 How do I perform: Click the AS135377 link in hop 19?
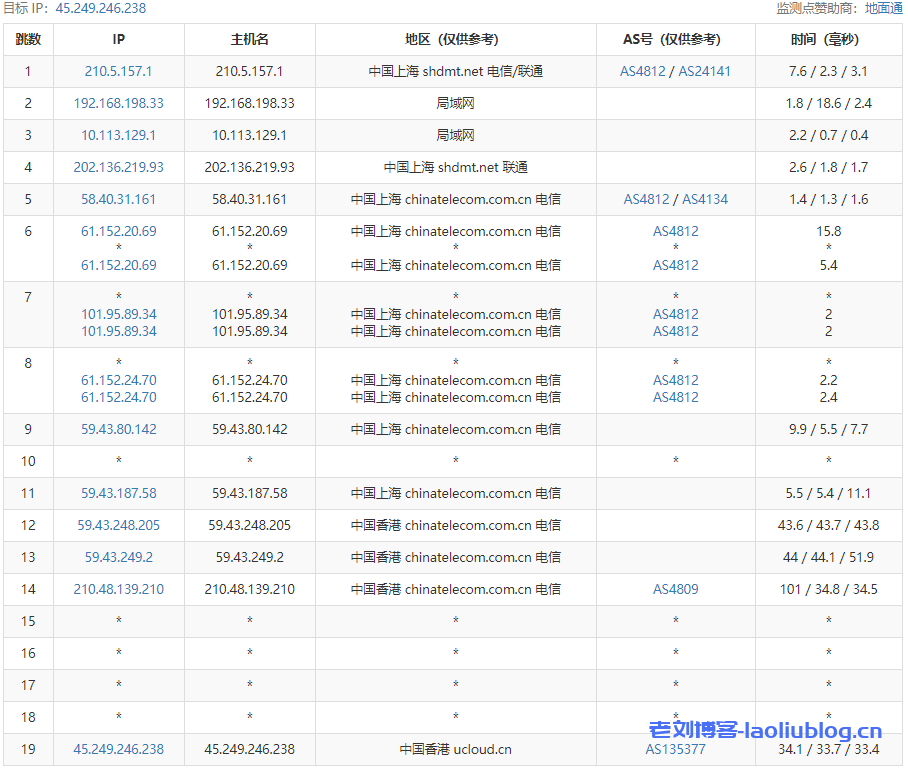[x=675, y=749]
